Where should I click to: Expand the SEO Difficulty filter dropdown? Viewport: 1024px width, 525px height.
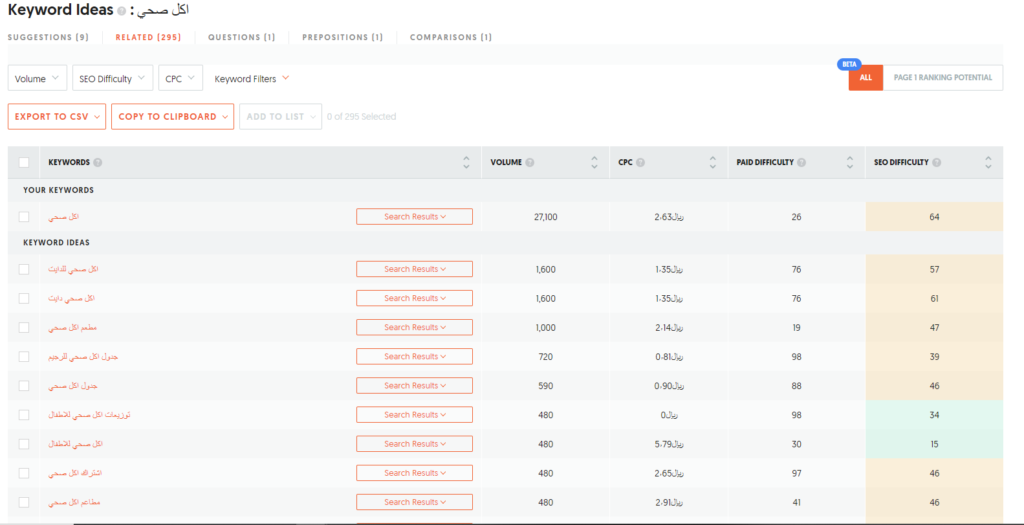[112, 78]
